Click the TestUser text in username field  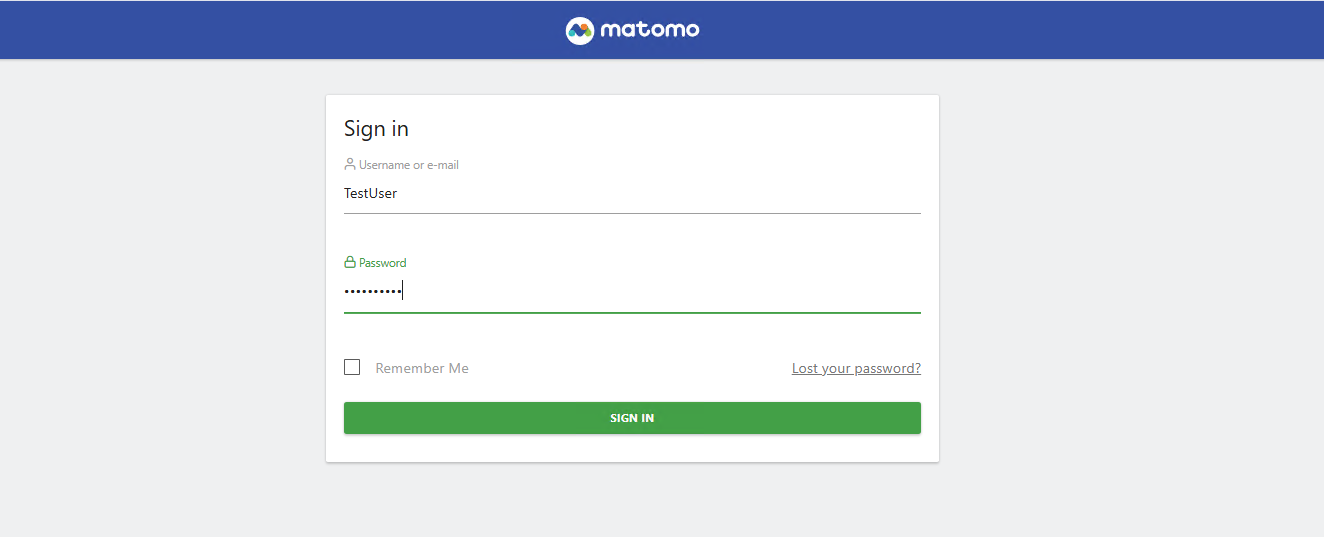(370, 193)
